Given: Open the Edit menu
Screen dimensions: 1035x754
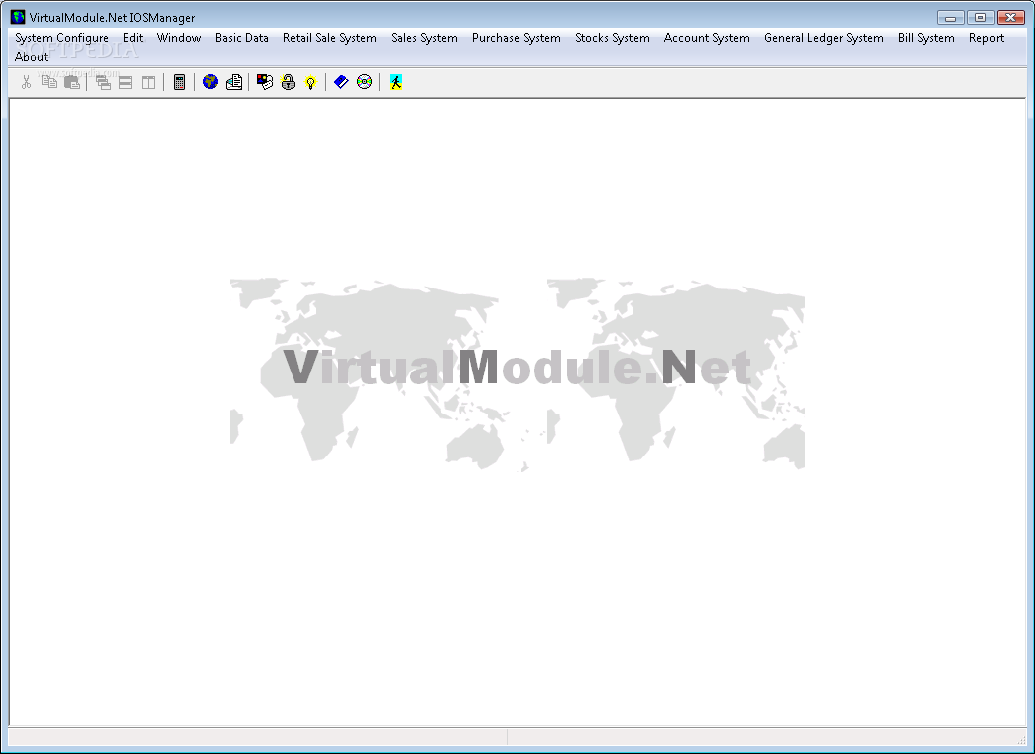Looking at the screenshot, I should pyautogui.click(x=133, y=38).
